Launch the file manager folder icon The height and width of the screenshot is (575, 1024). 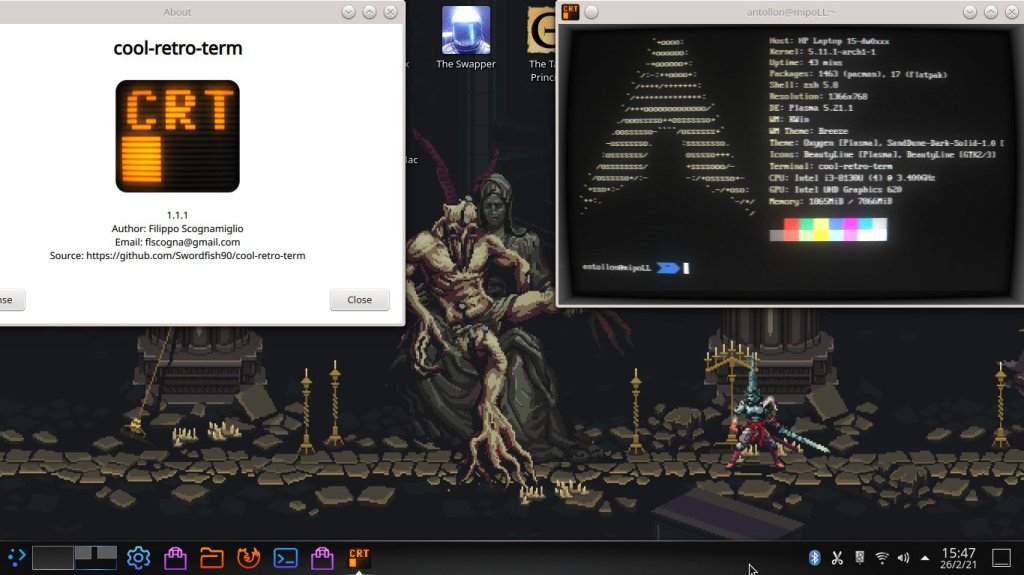pyautogui.click(x=211, y=557)
